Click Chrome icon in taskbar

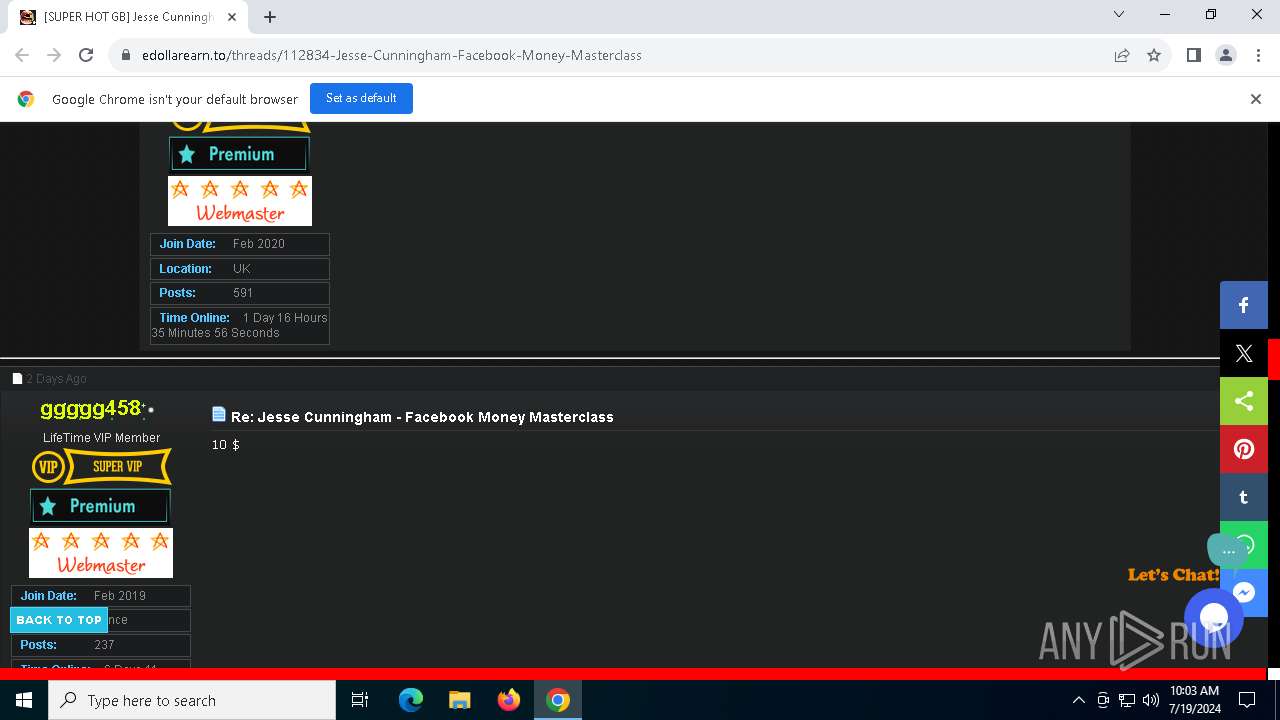point(558,700)
